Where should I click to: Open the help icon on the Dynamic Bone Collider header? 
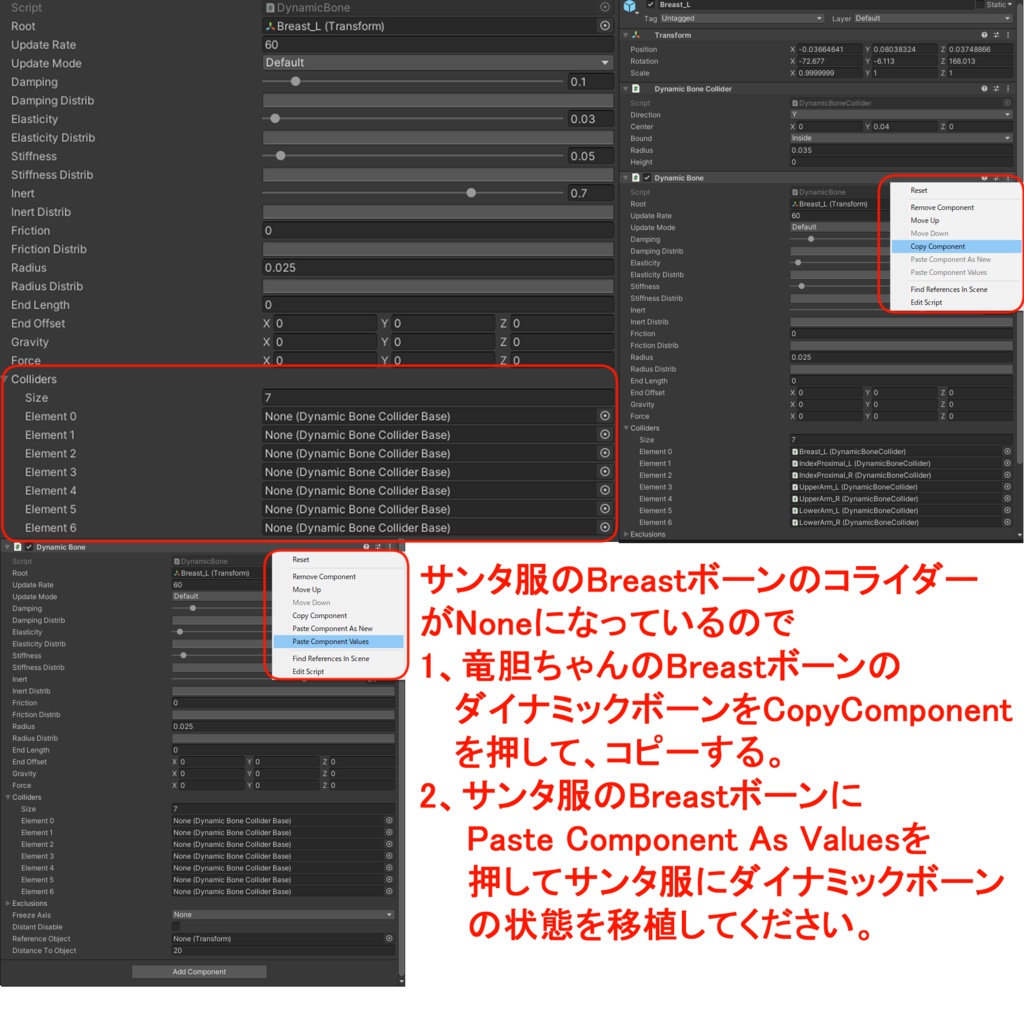coord(984,88)
